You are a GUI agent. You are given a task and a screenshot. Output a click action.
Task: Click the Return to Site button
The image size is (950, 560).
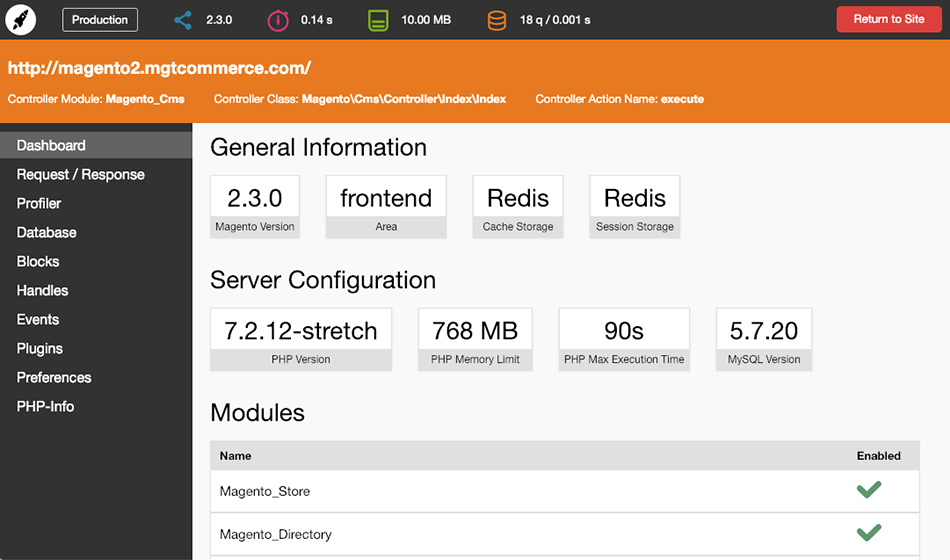click(889, 19)
